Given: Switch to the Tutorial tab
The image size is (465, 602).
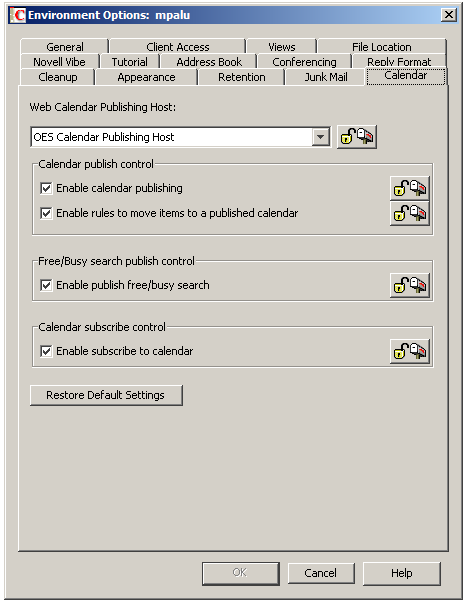Looking at the screenshot, I should [x=129, y=62].
